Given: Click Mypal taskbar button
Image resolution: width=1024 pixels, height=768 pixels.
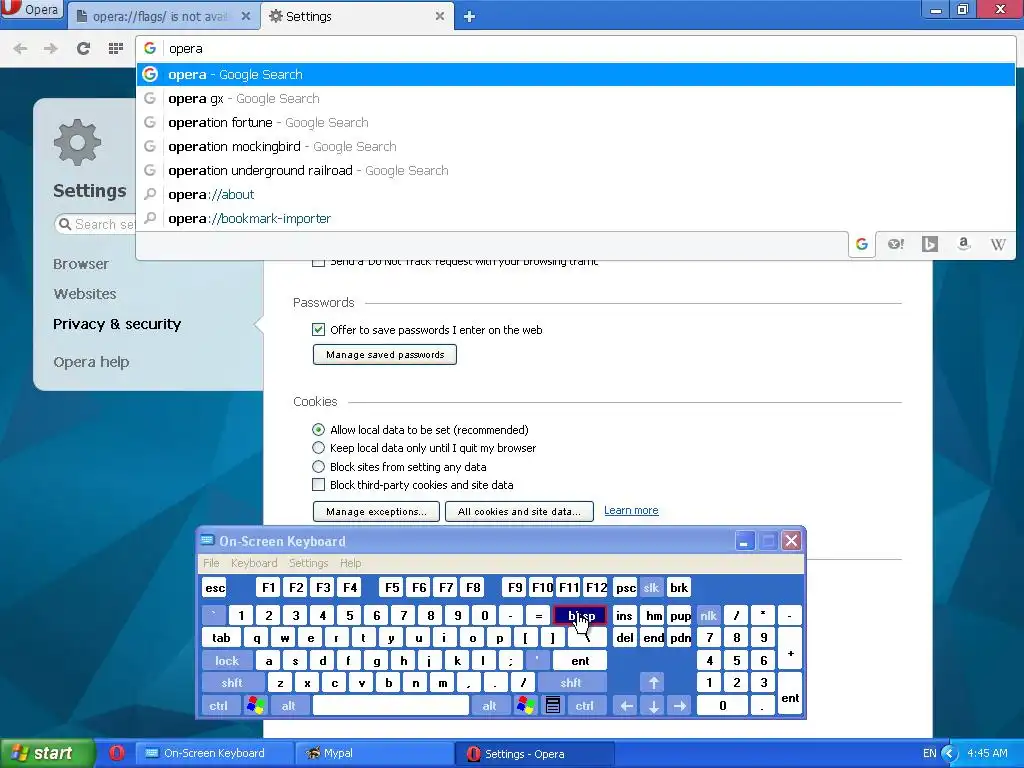Looking at the screenshot, I should point(375,753).
